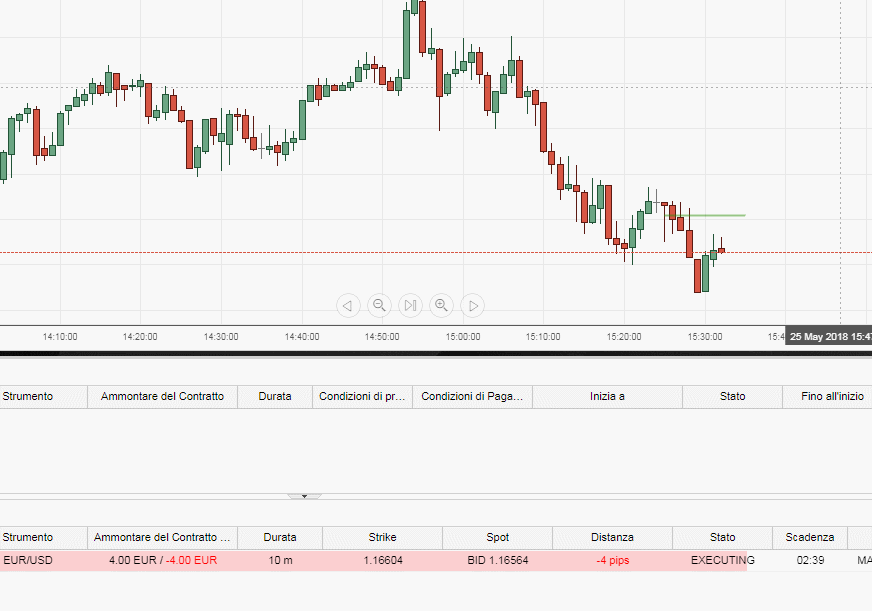Screen dimensions: 872x611
Task: Collapse panel using the small down arrow handle
Action: [304, 496]
